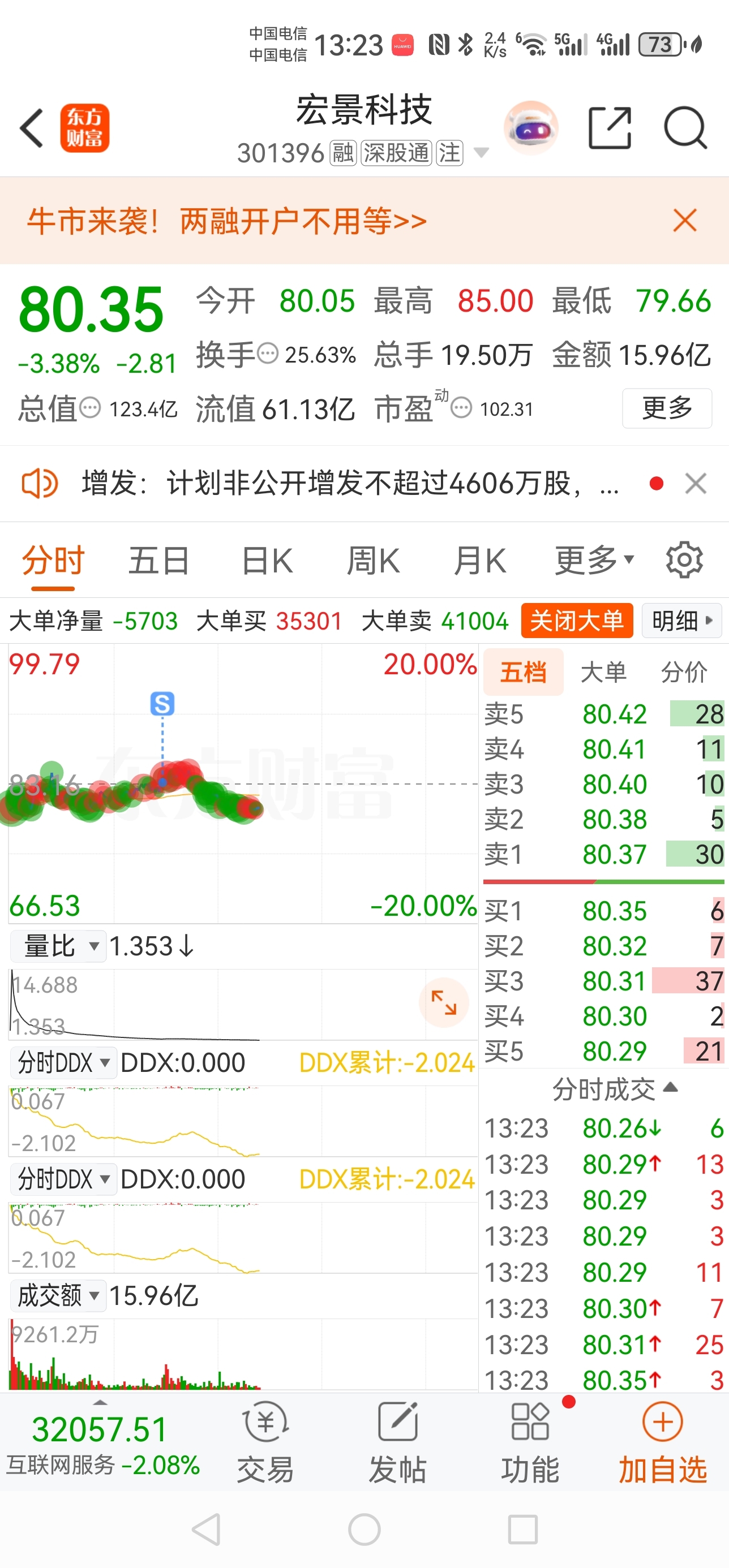Tap the share/export icon
The image size is (729, 1568).
pos(610,128)
